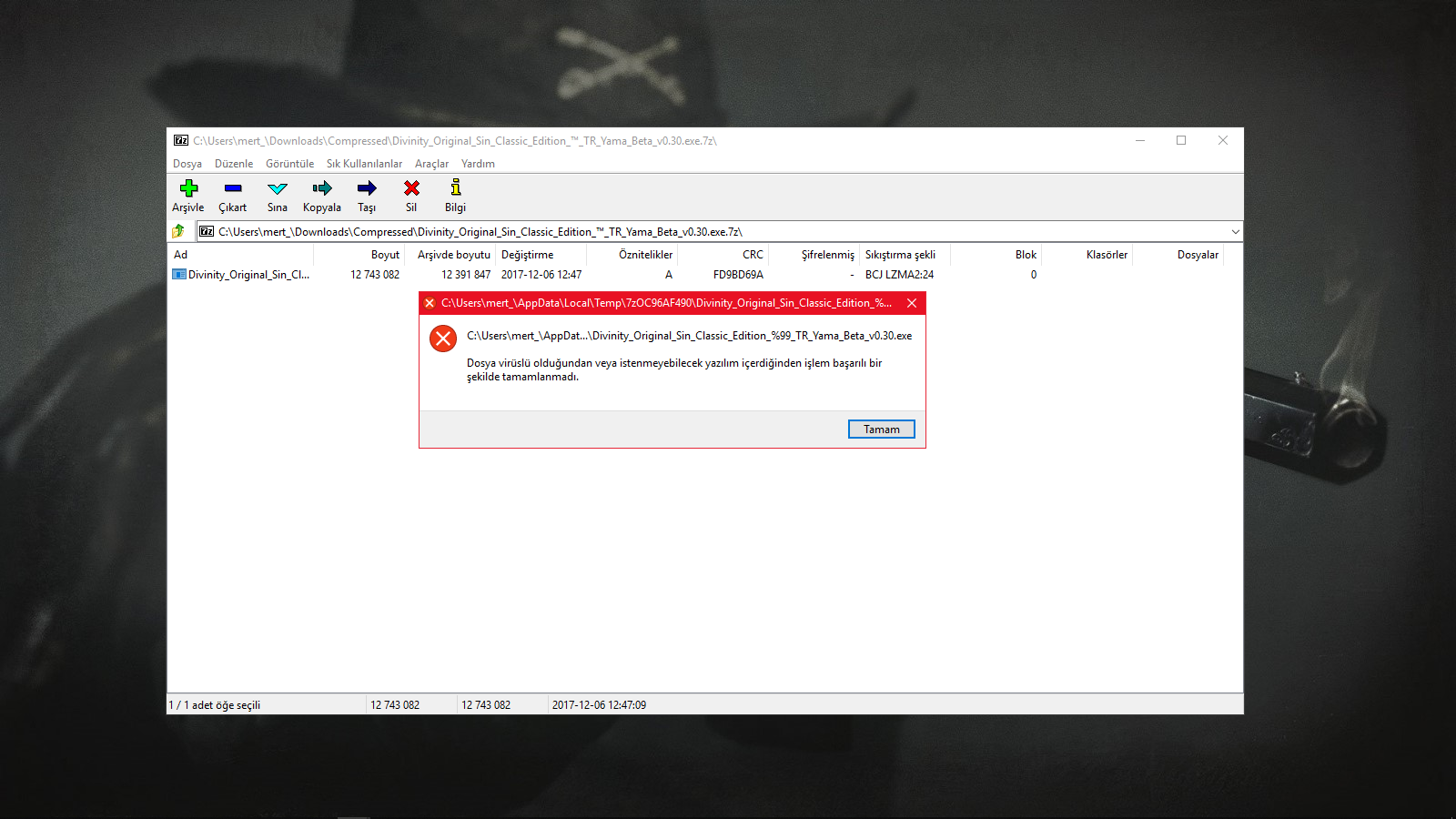Maximize the 7-Zip window

[x=1181, y=140]
